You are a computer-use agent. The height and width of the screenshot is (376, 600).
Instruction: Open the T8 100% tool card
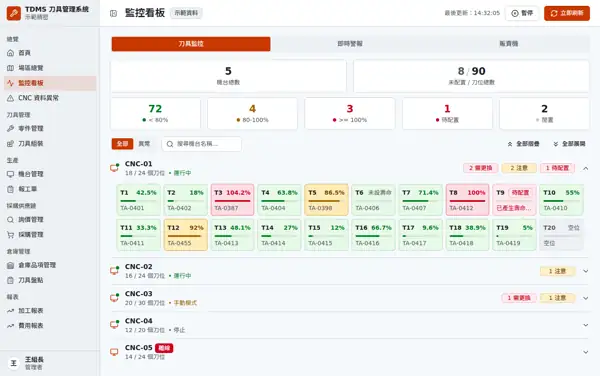click(467, 200)
